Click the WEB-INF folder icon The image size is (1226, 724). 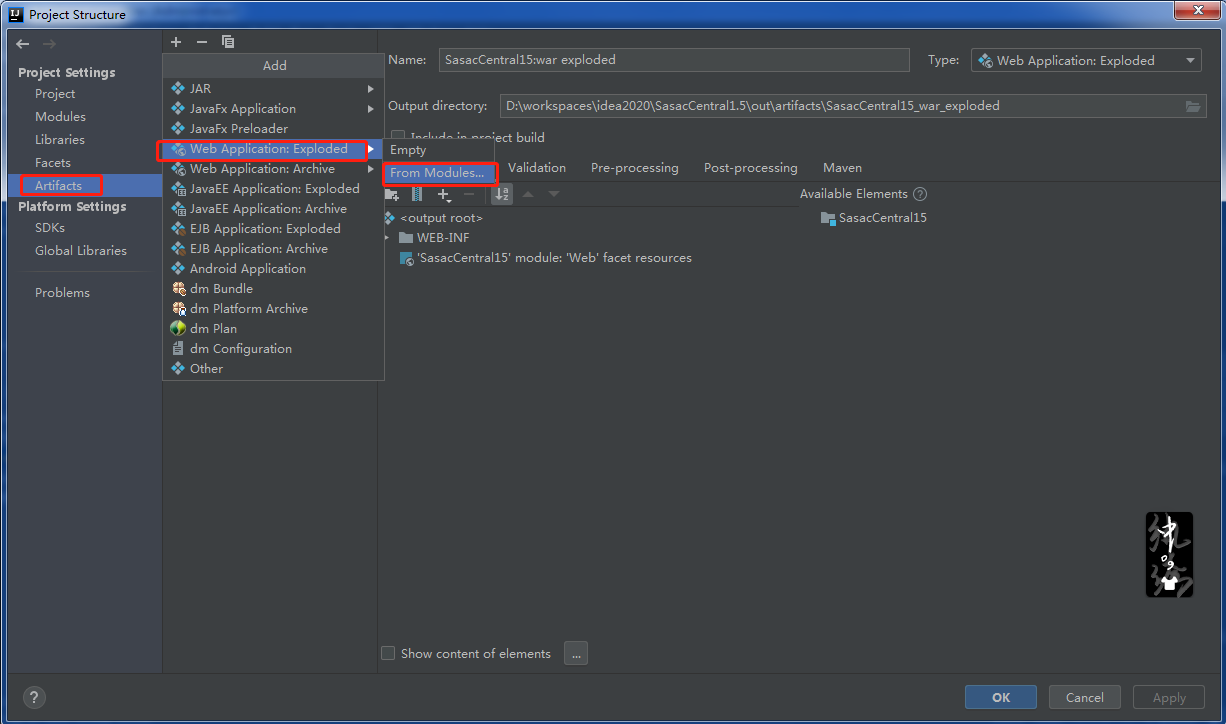point(405,238)
